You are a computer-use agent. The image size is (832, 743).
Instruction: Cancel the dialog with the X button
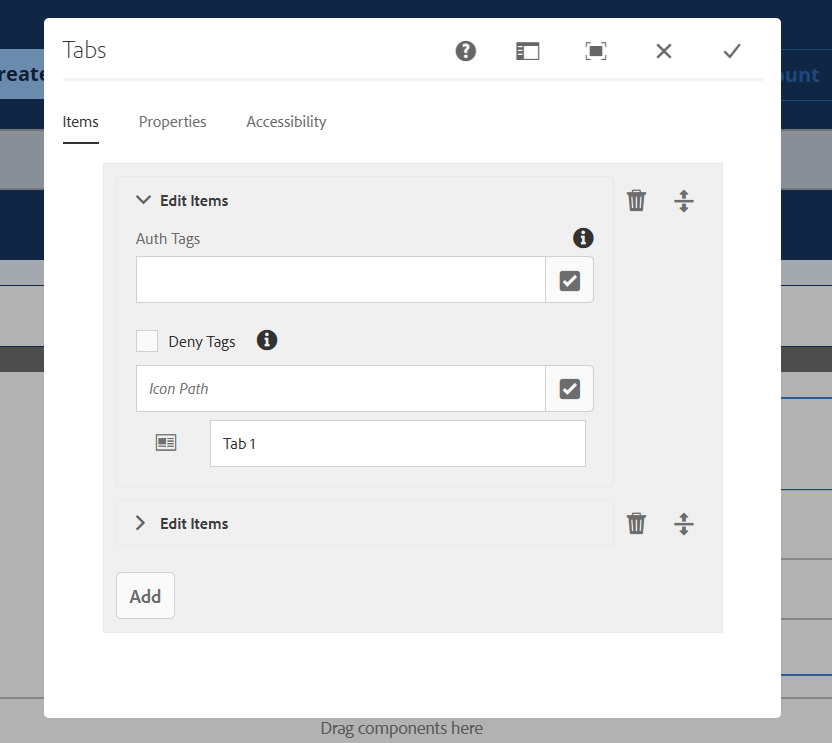point(663,50)
